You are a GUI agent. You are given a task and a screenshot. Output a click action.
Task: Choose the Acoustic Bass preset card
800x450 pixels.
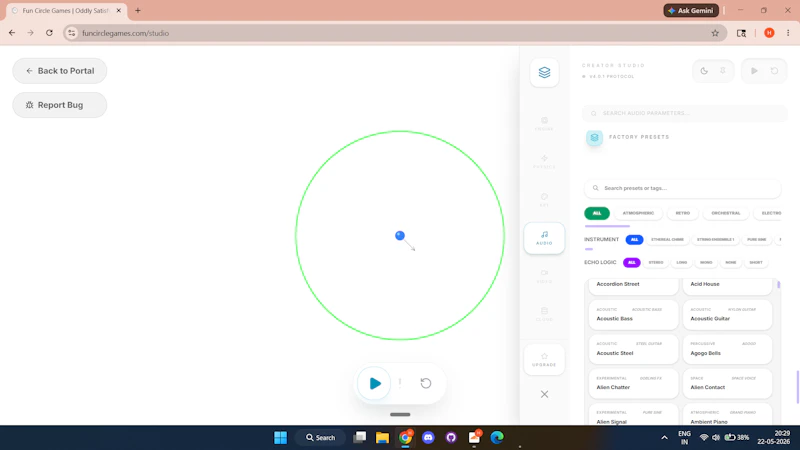(634, 315)
